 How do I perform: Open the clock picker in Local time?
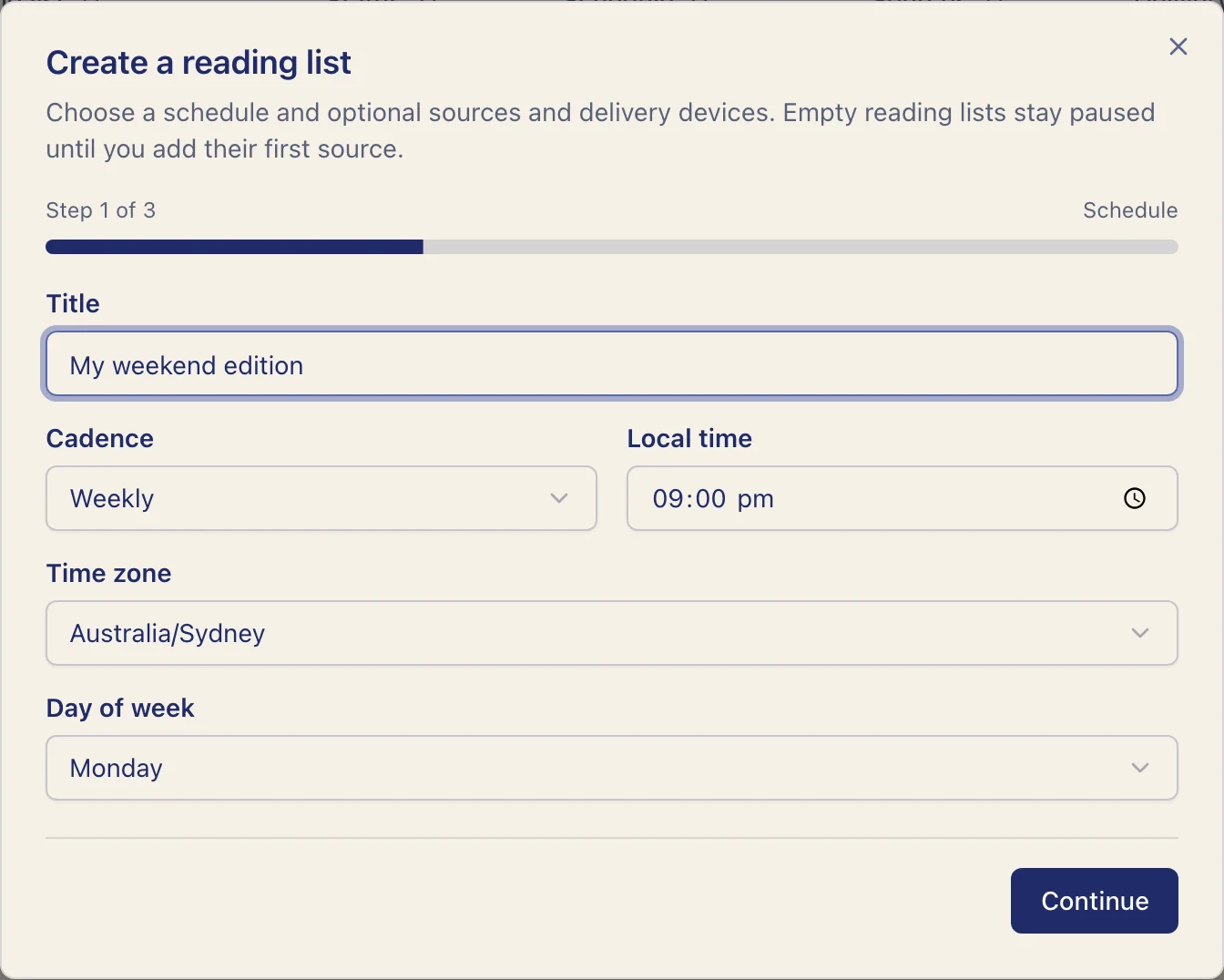pyautogui.click(x=1134, y=498)
